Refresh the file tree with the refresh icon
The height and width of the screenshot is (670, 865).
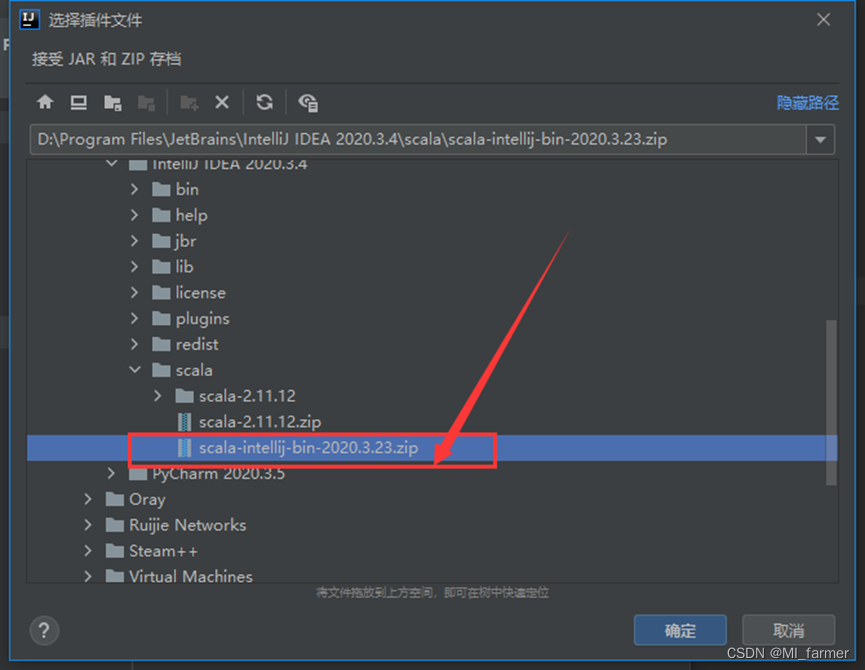[263, 102]
